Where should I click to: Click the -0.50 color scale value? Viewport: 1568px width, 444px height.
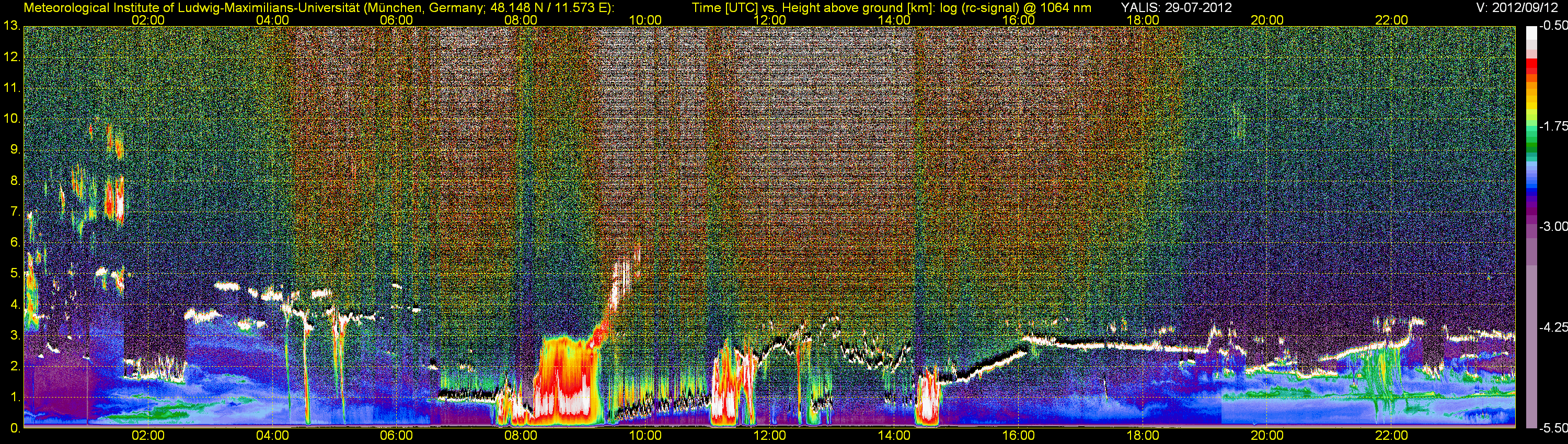pos(1553,26)
